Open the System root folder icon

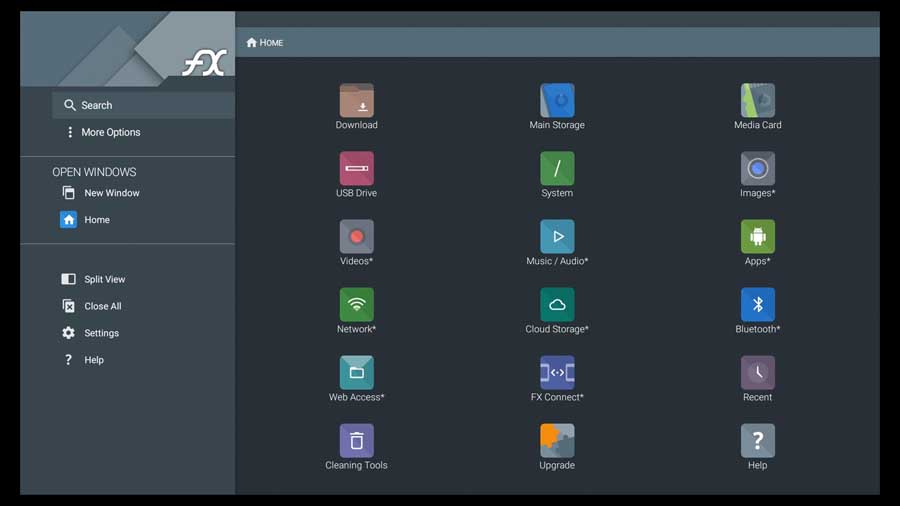pos(557,169)
